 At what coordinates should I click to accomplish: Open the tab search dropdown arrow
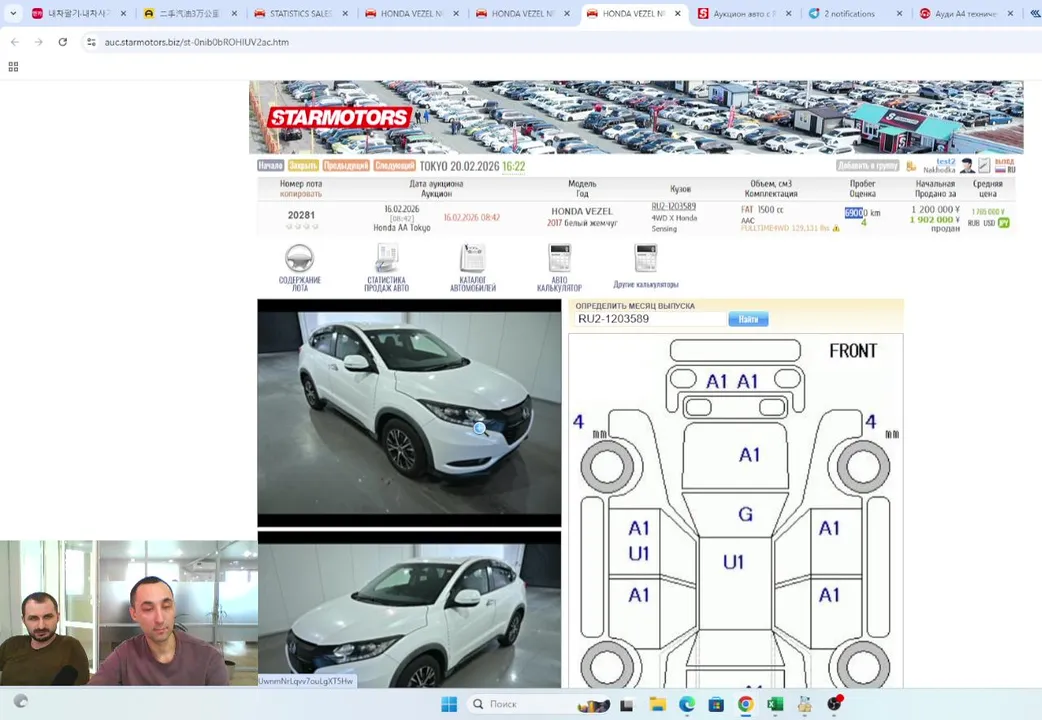[13, 13]
